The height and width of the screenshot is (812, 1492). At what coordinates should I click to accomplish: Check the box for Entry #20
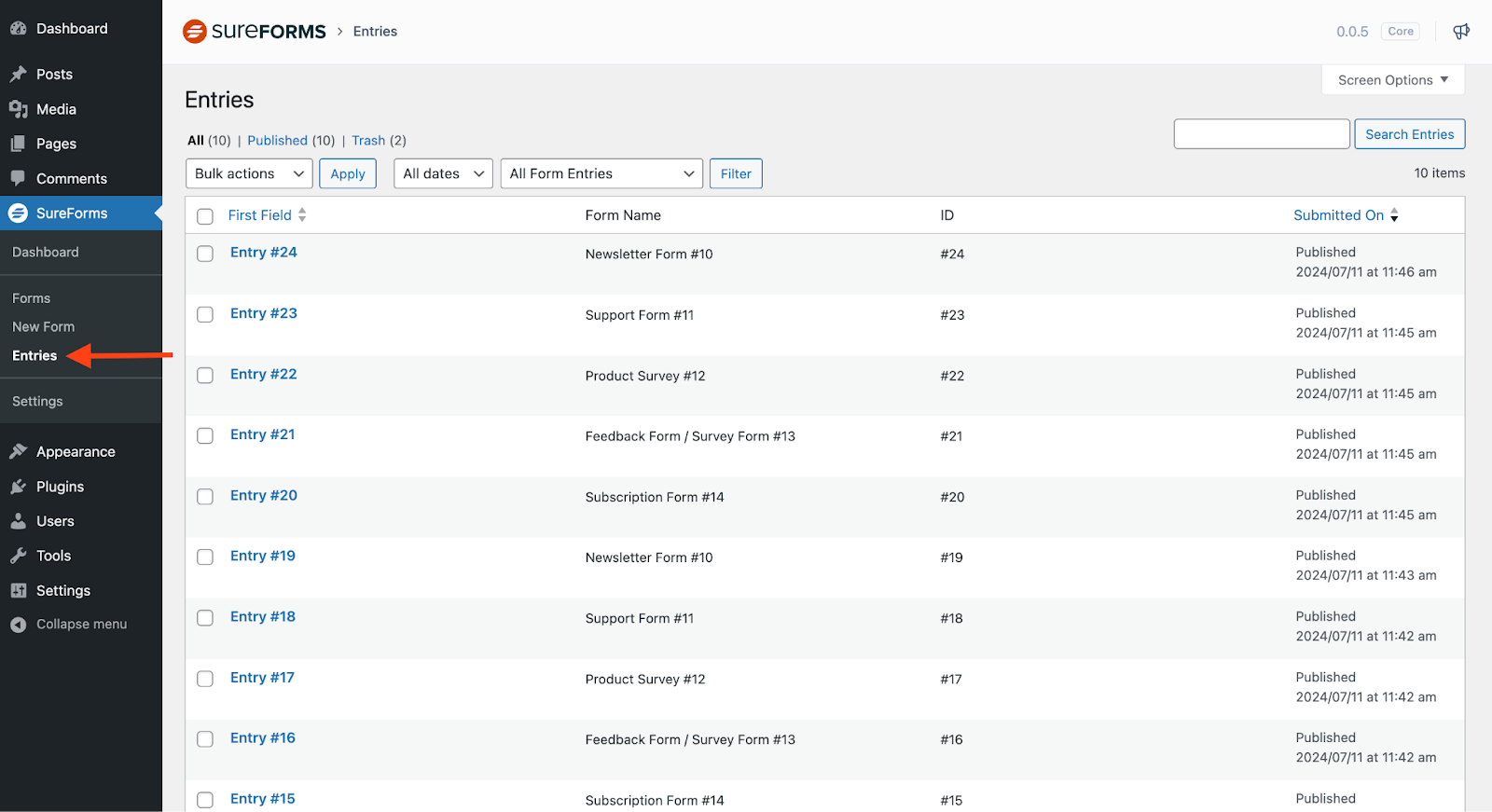pyautogui.click(x=205, y=497)
